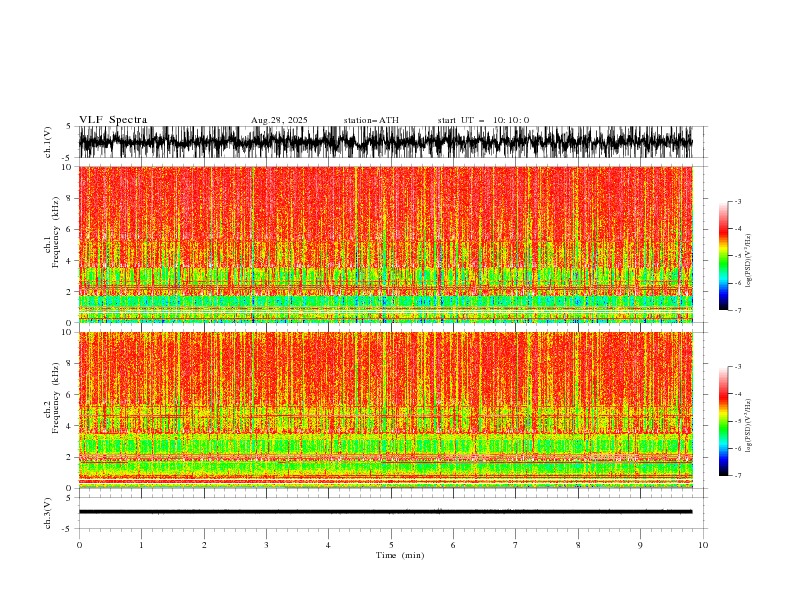792x612 pixels.
Task: Click time axis tick label "5"
Action: 391,545
